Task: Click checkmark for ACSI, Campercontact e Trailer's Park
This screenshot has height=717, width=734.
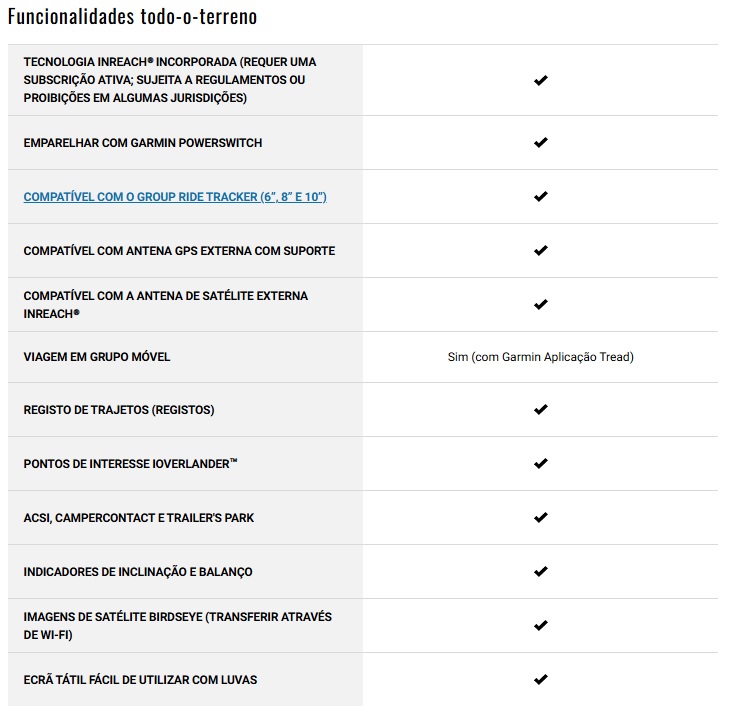Action: point(541,518)
